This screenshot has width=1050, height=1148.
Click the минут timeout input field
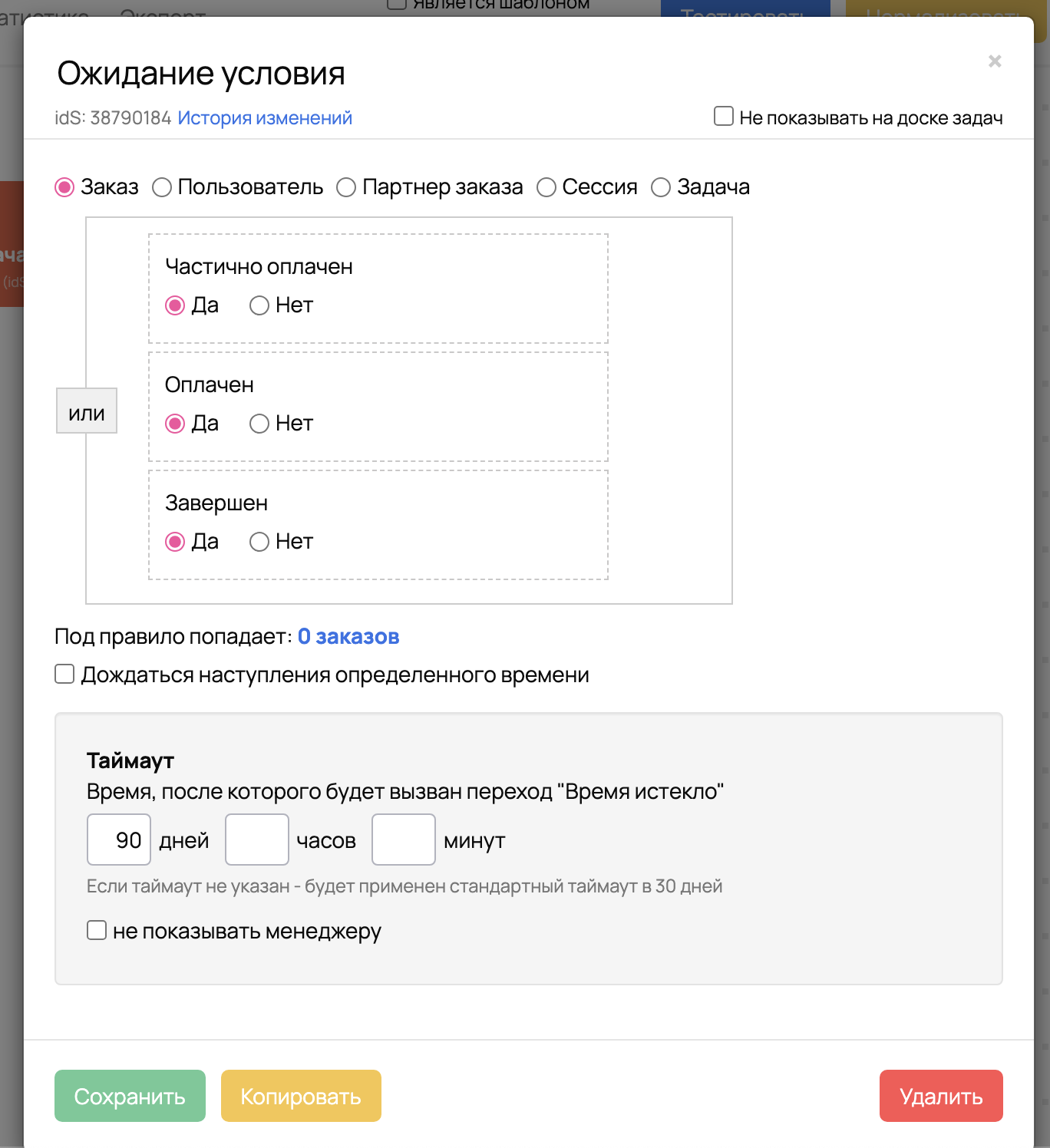[404, 840]
